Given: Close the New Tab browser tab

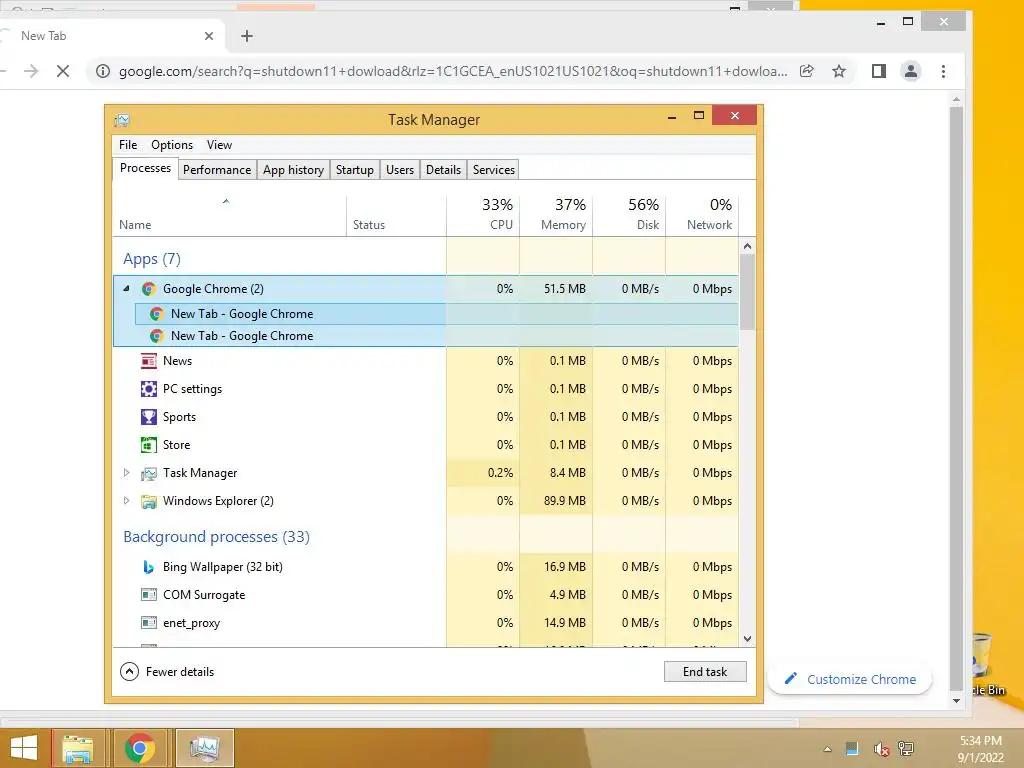Looking at the screenshot, I should coord(209,36).
